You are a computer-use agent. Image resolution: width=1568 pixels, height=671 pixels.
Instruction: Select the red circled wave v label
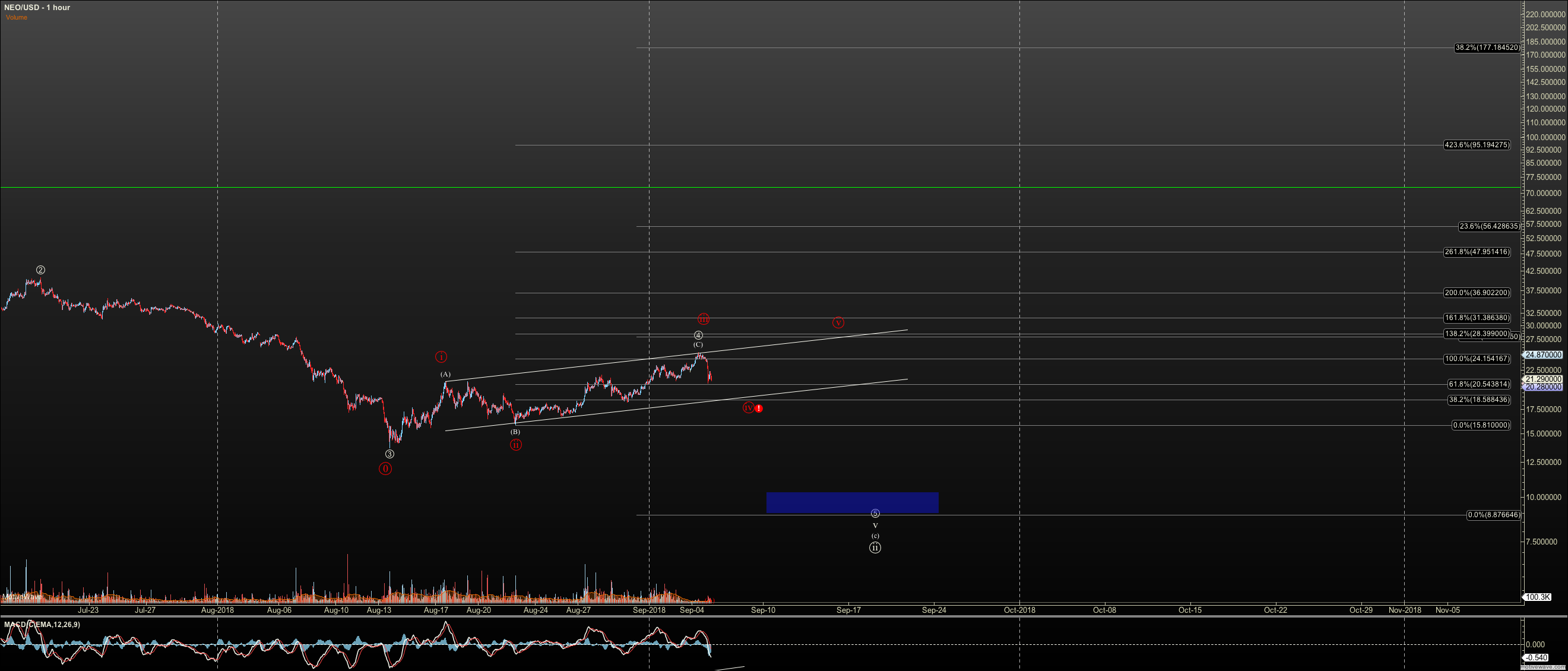[838, 322]
